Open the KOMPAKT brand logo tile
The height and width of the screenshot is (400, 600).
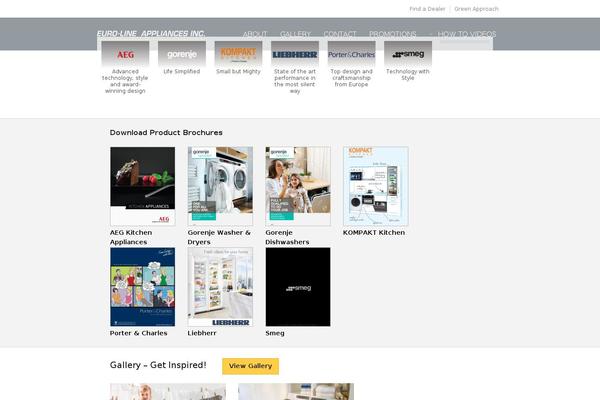[238, 54]
